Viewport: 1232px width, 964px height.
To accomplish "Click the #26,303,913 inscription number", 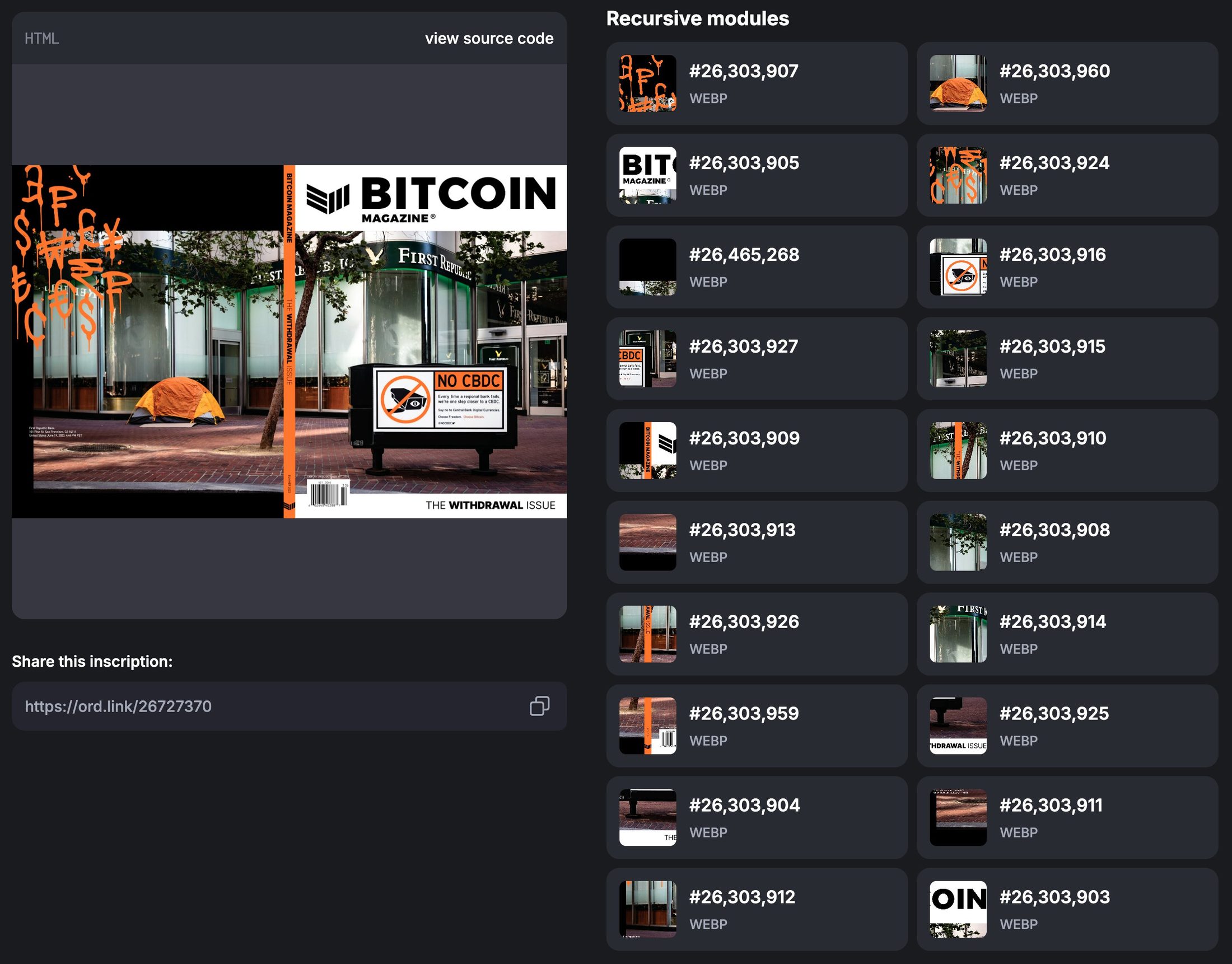I will pos(742,530).
